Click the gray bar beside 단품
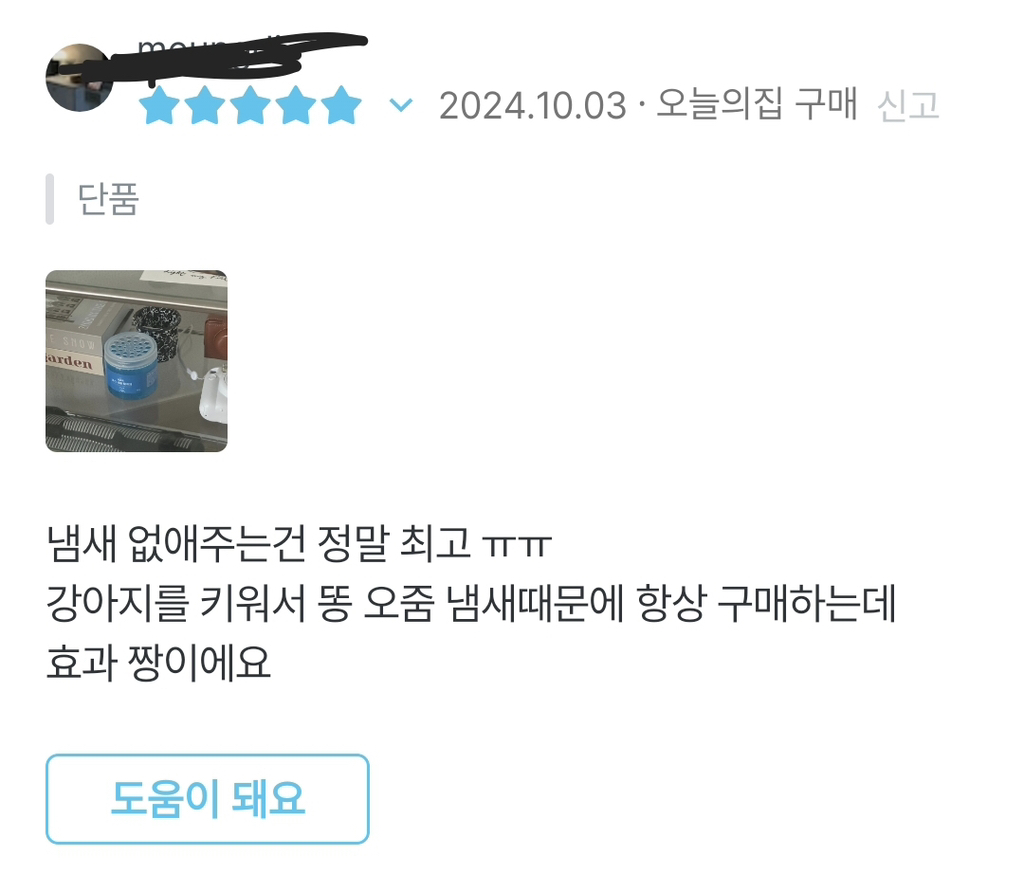Screen dimensions: 1024x892 tap(50, 199)
